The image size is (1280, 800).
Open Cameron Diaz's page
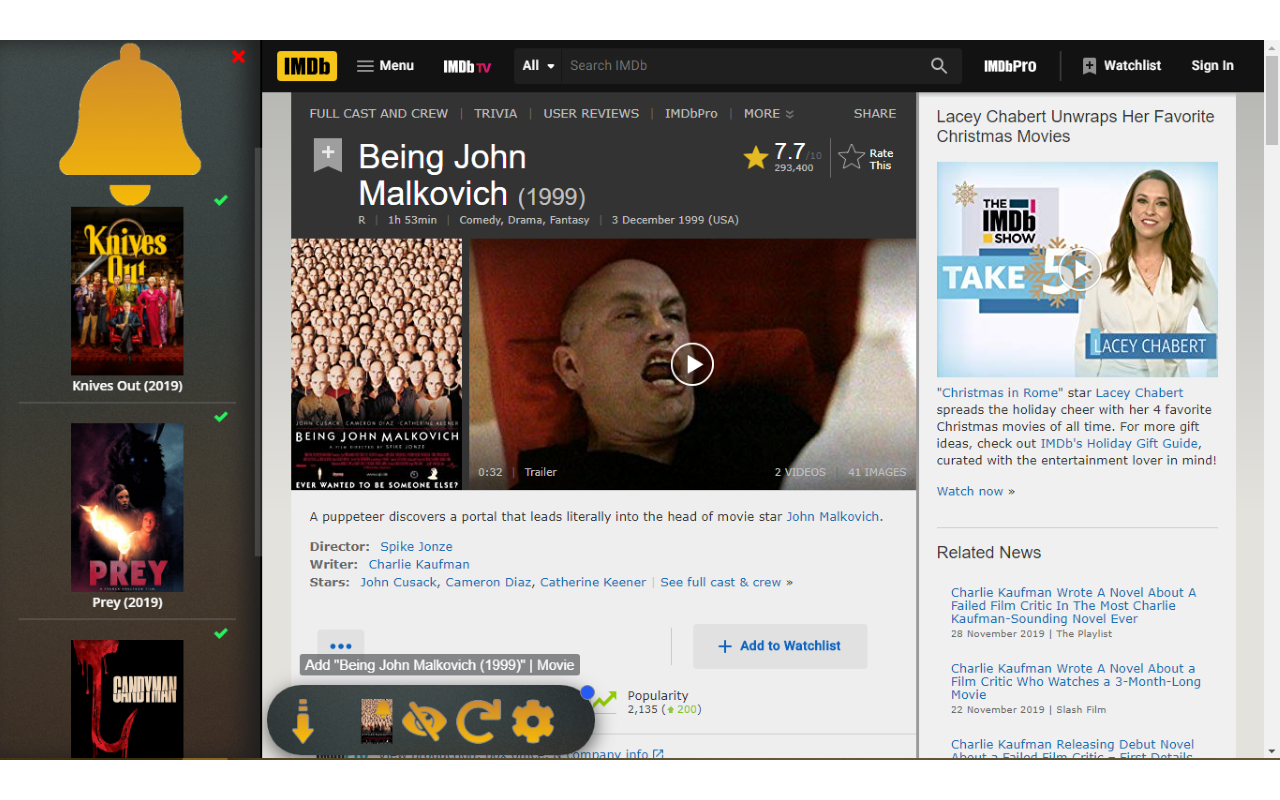click(490, 583)
